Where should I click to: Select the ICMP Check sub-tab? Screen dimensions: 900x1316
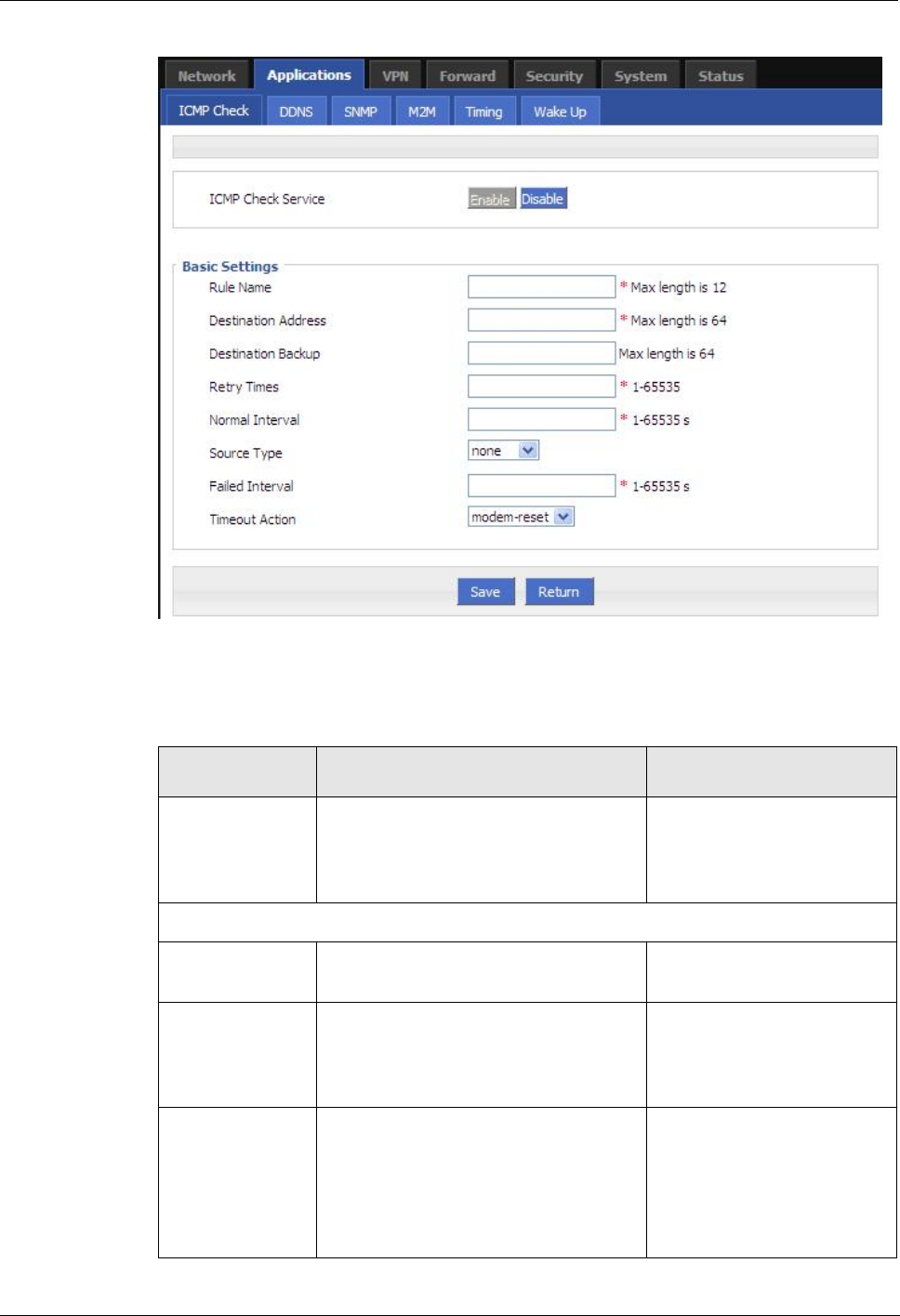[214, 110]
